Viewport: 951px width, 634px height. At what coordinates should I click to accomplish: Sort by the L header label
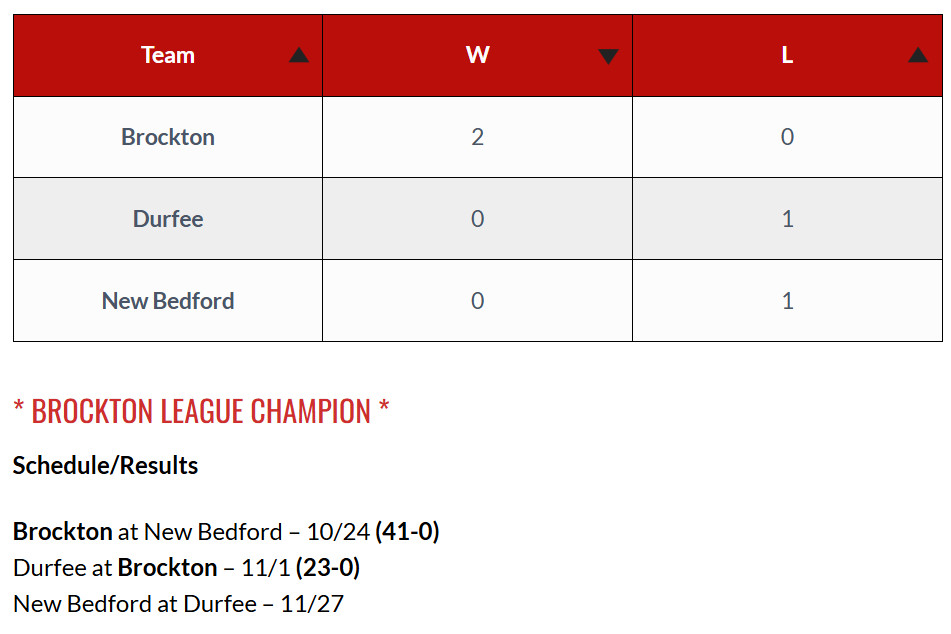coord(787,56)
